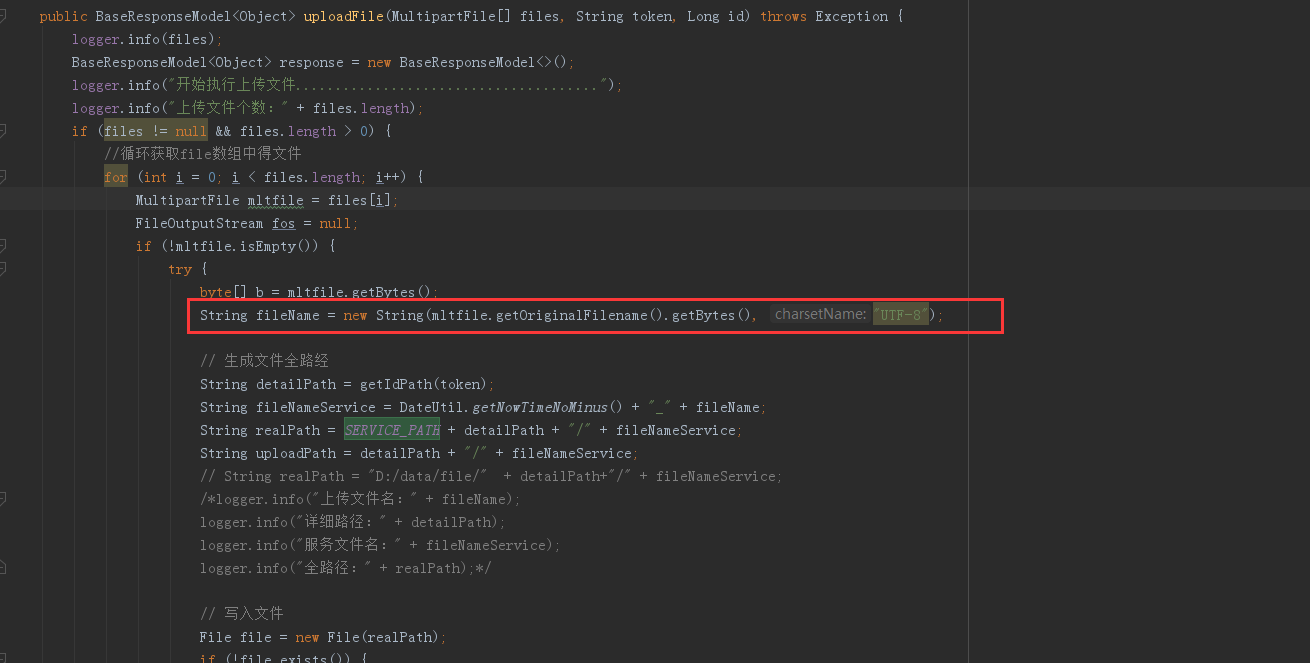This screenshot has height=663, width=1310.
Task: Click 'byte[] b' declaration
Action: pyautogui.click(x=231, y=292)
